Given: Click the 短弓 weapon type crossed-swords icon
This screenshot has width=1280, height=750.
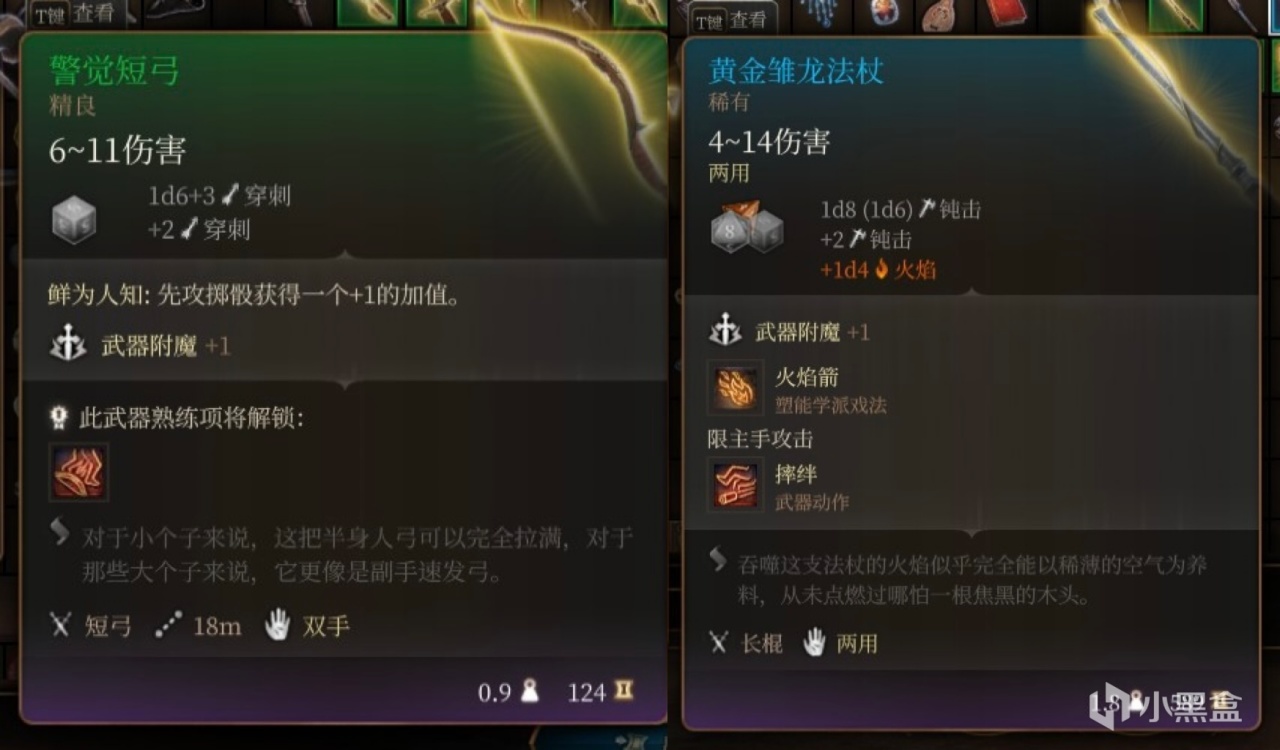Looking at the screenshot, I should click(x=62, y=627).
